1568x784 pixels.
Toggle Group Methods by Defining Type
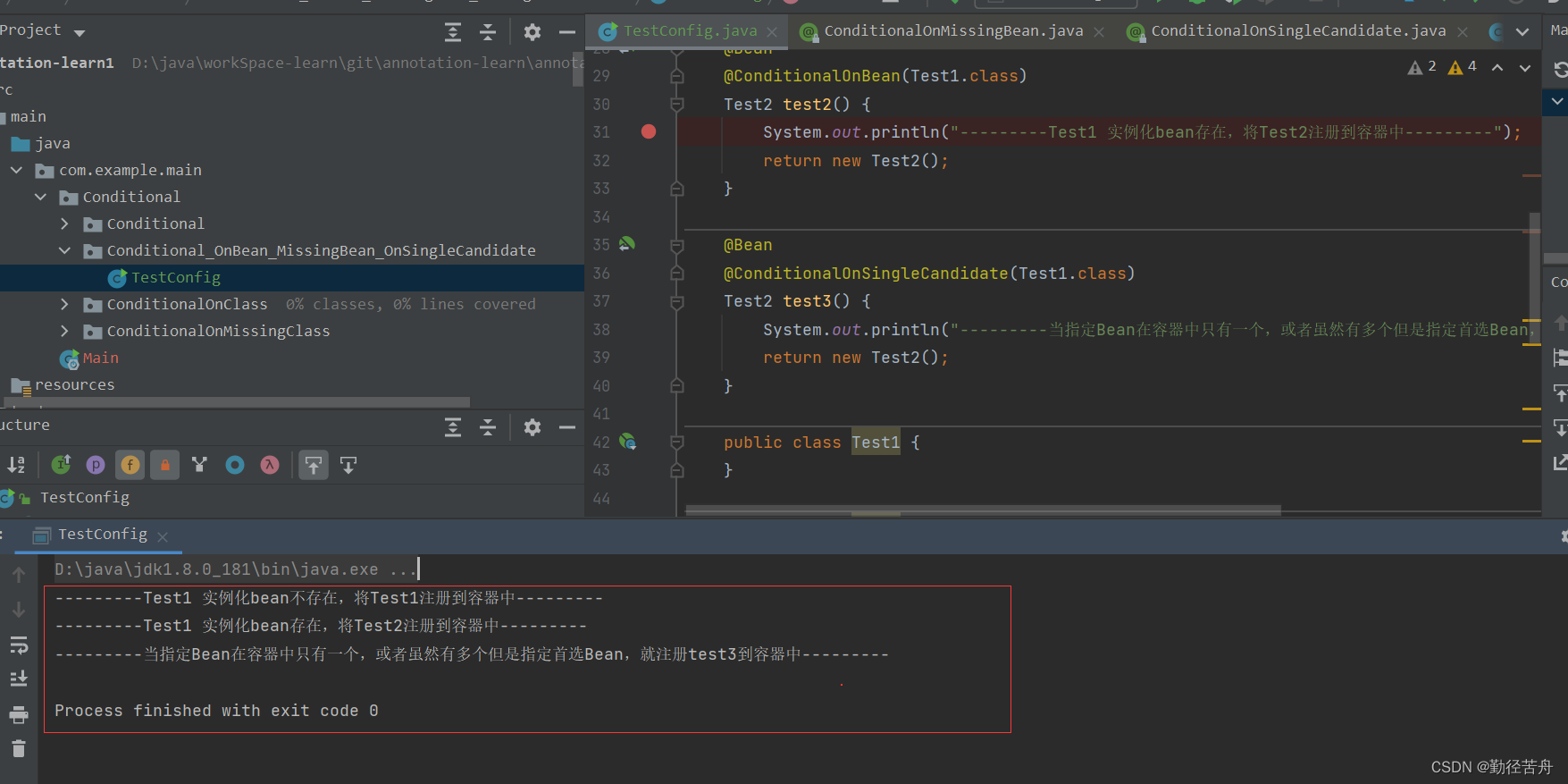(x=62, y=465)
